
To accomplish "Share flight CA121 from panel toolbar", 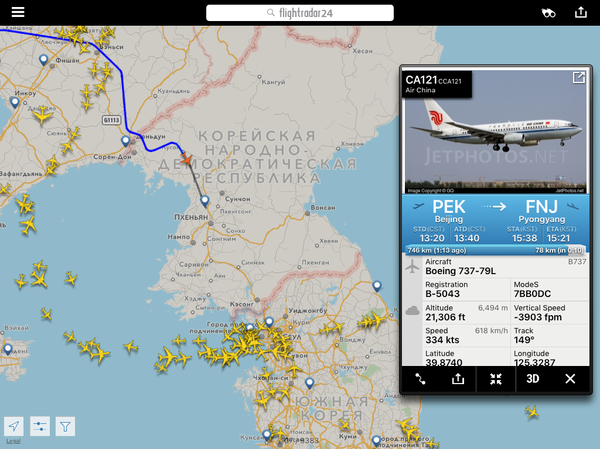I will click(458, 379).
